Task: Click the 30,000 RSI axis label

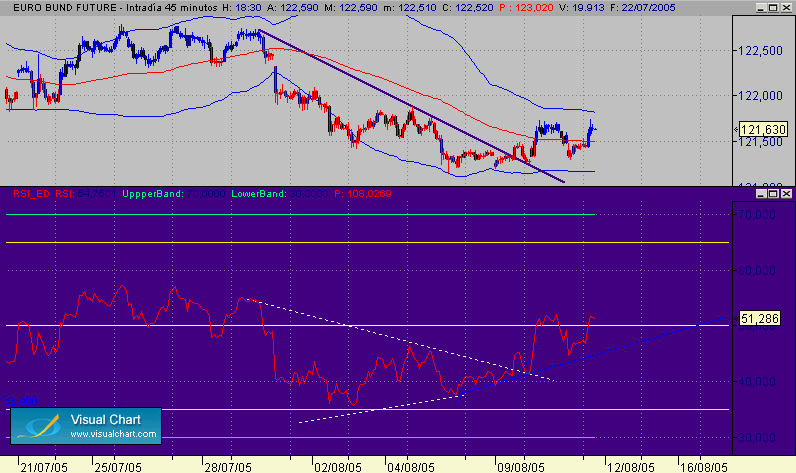Action: 756,437
